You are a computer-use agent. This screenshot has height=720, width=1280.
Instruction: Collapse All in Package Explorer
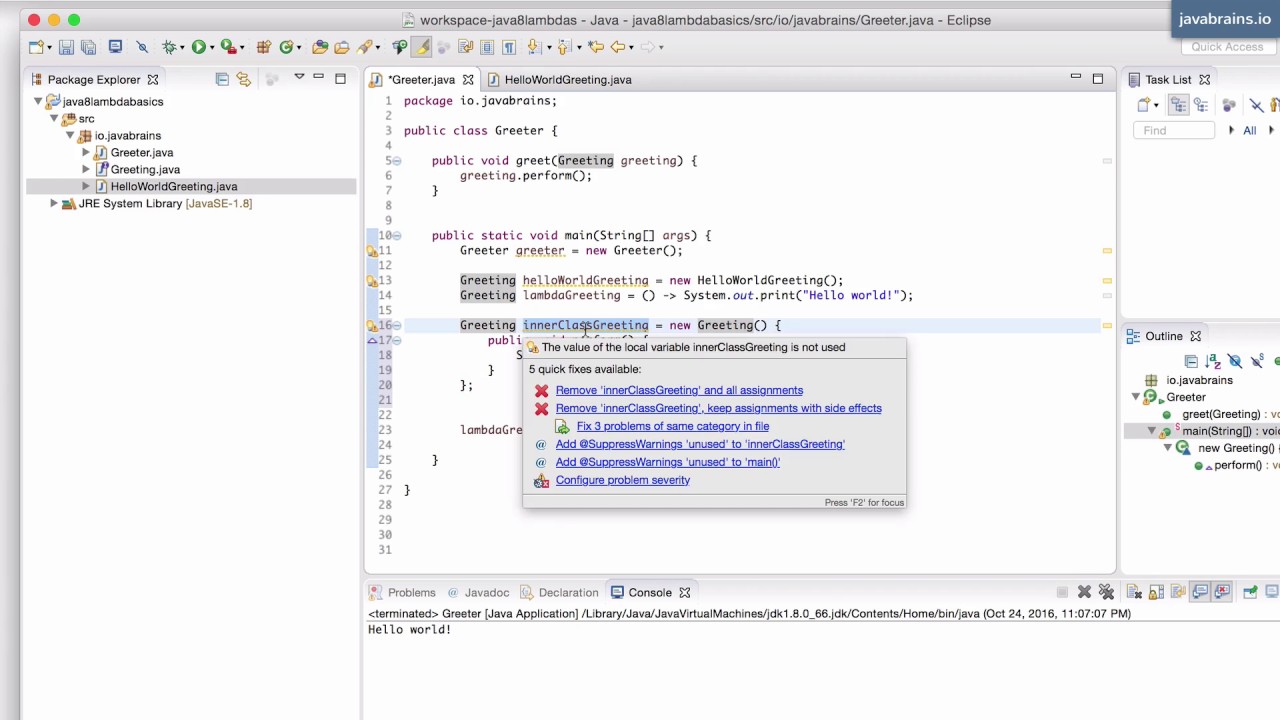tap(222, 79)
